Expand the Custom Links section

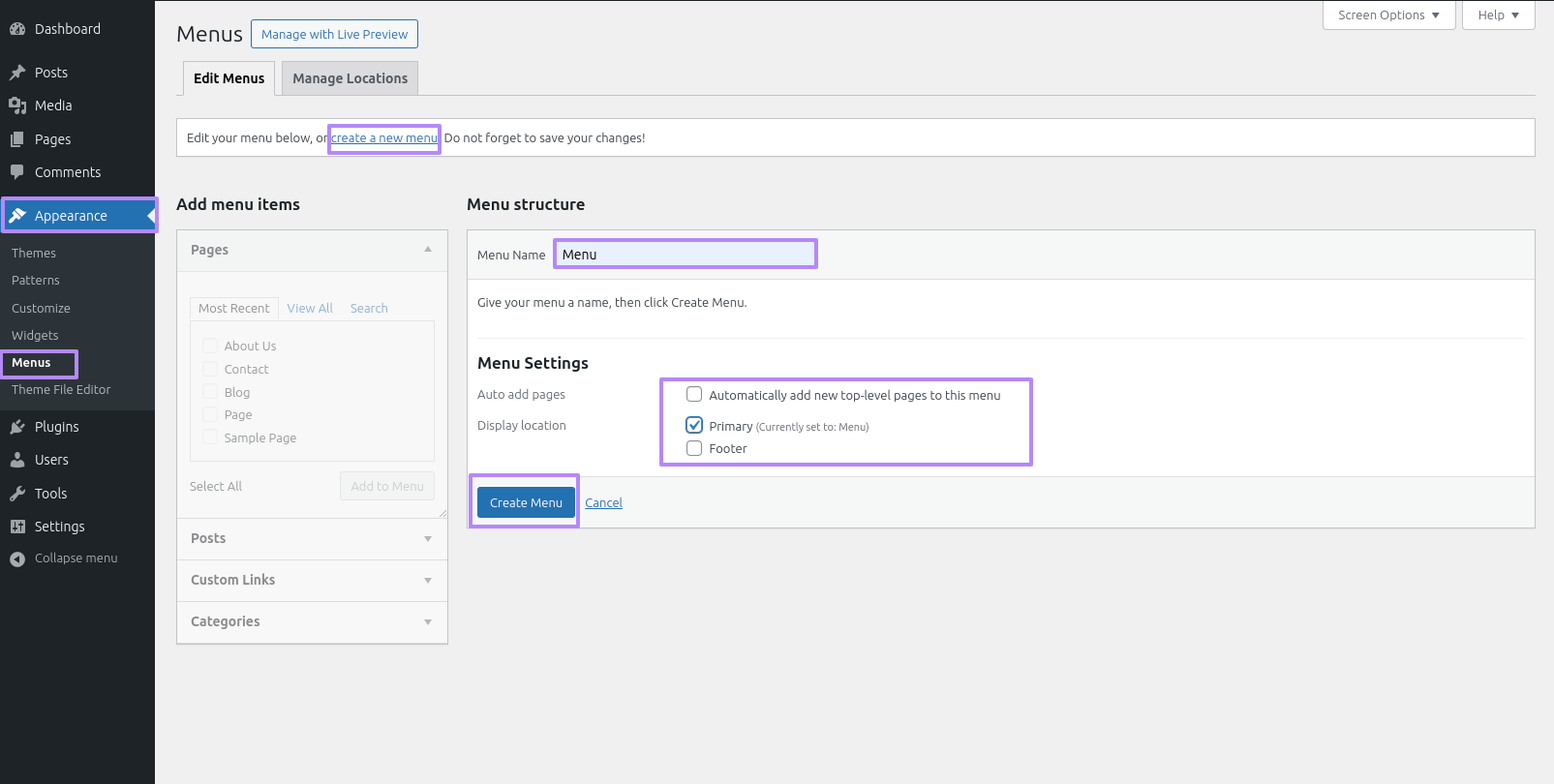click(x=312, y=580)
